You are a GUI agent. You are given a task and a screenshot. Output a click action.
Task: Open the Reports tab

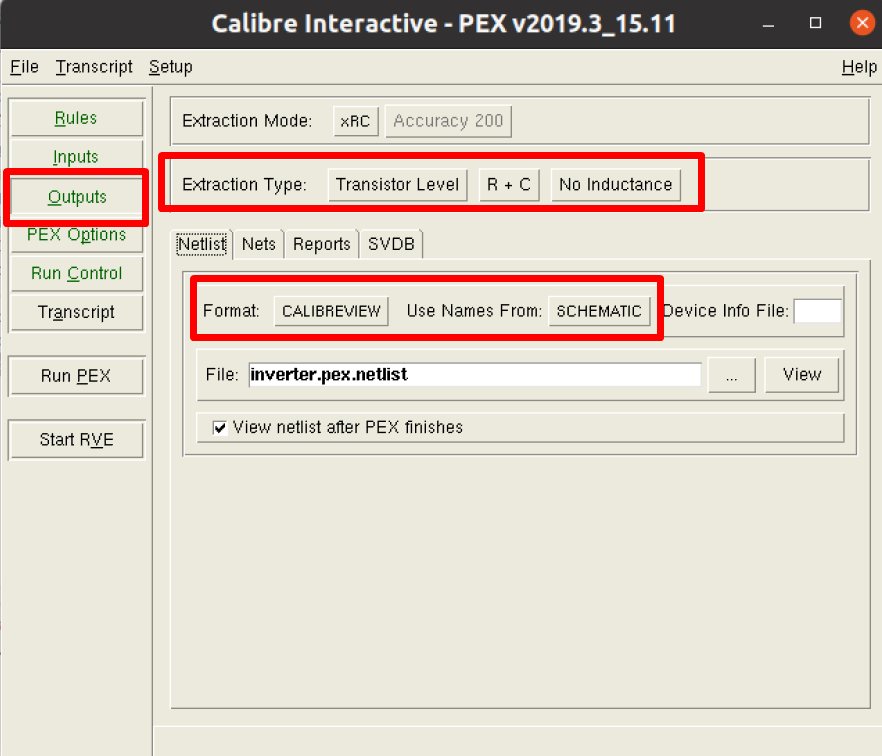(321, 243)
